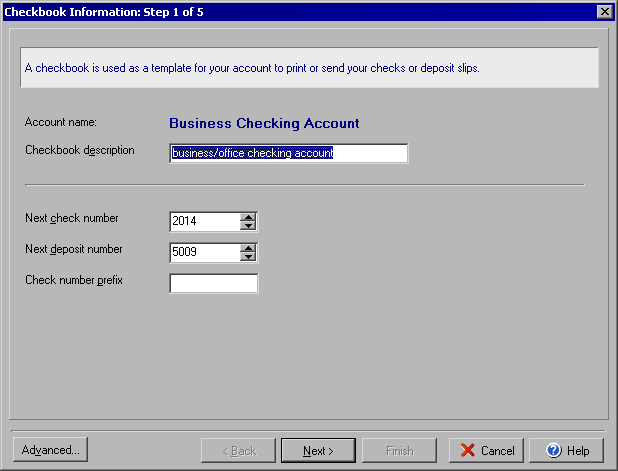Image resolution: width=618 pixels, height=471 pixels.
Task: Click the 'Next check number' label
Action: 72,218
